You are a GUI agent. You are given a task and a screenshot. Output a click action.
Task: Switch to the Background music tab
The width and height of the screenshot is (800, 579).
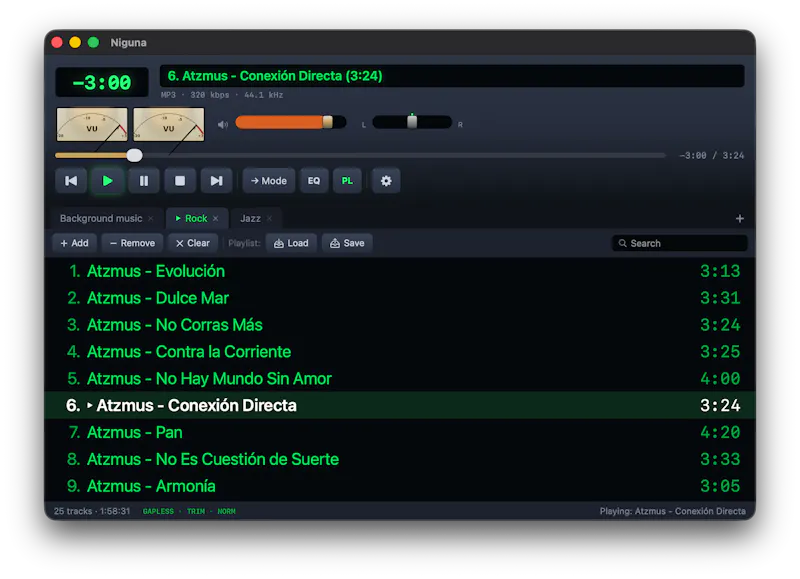[x=101, y=218]
